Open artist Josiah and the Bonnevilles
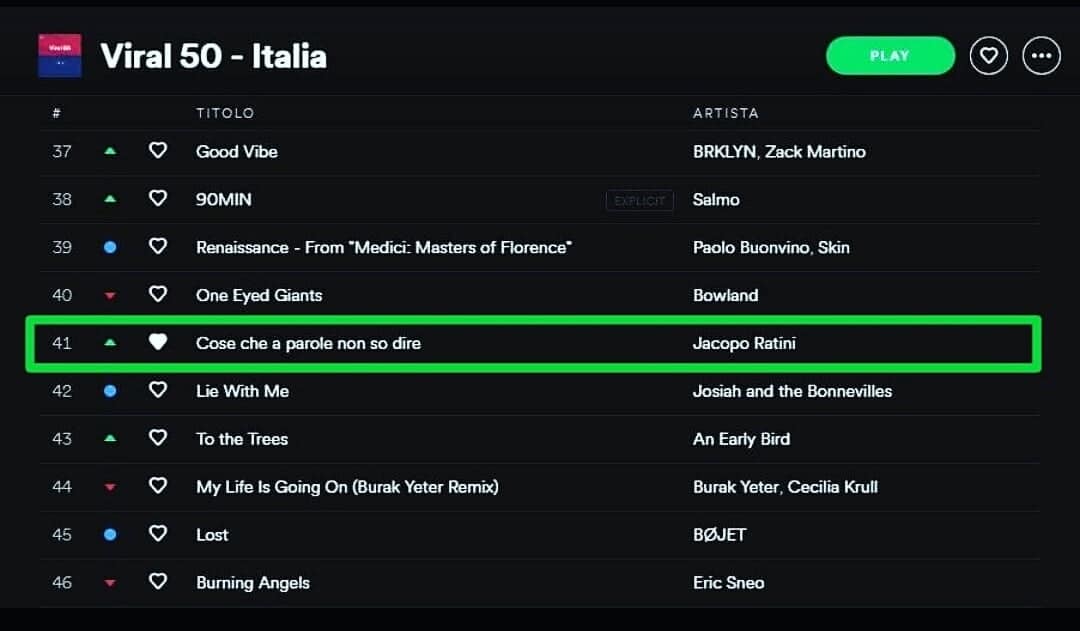Viewport: 1080px width, 631px height. pyautogui.click(x=792, y=391)
